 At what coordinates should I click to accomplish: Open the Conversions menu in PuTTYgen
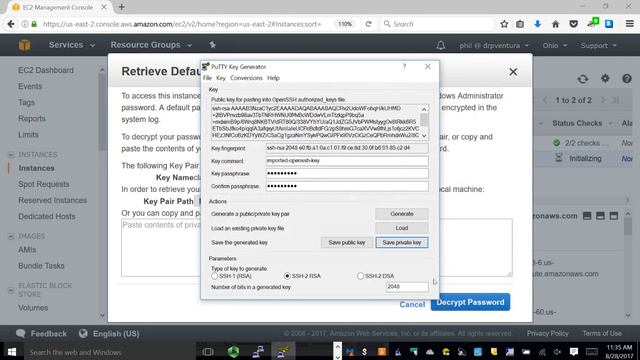click(246, 78)
